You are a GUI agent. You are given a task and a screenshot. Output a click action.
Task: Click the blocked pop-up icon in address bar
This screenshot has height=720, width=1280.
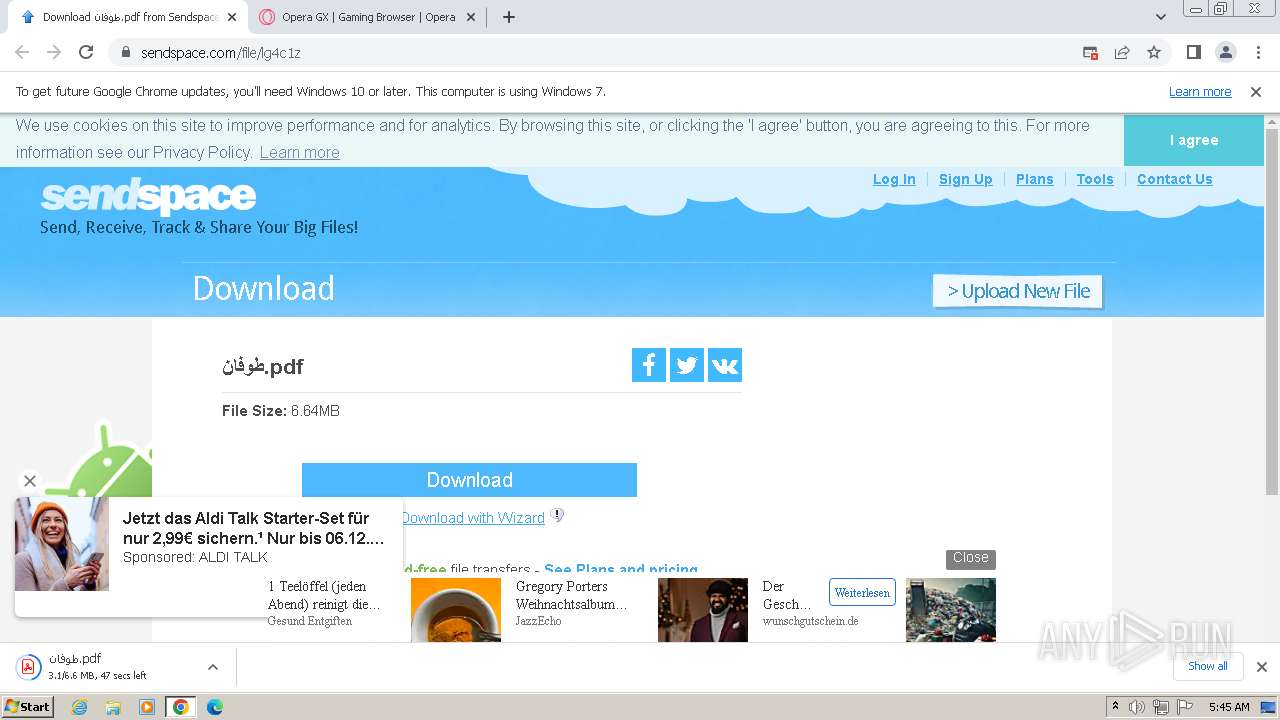1091,53
